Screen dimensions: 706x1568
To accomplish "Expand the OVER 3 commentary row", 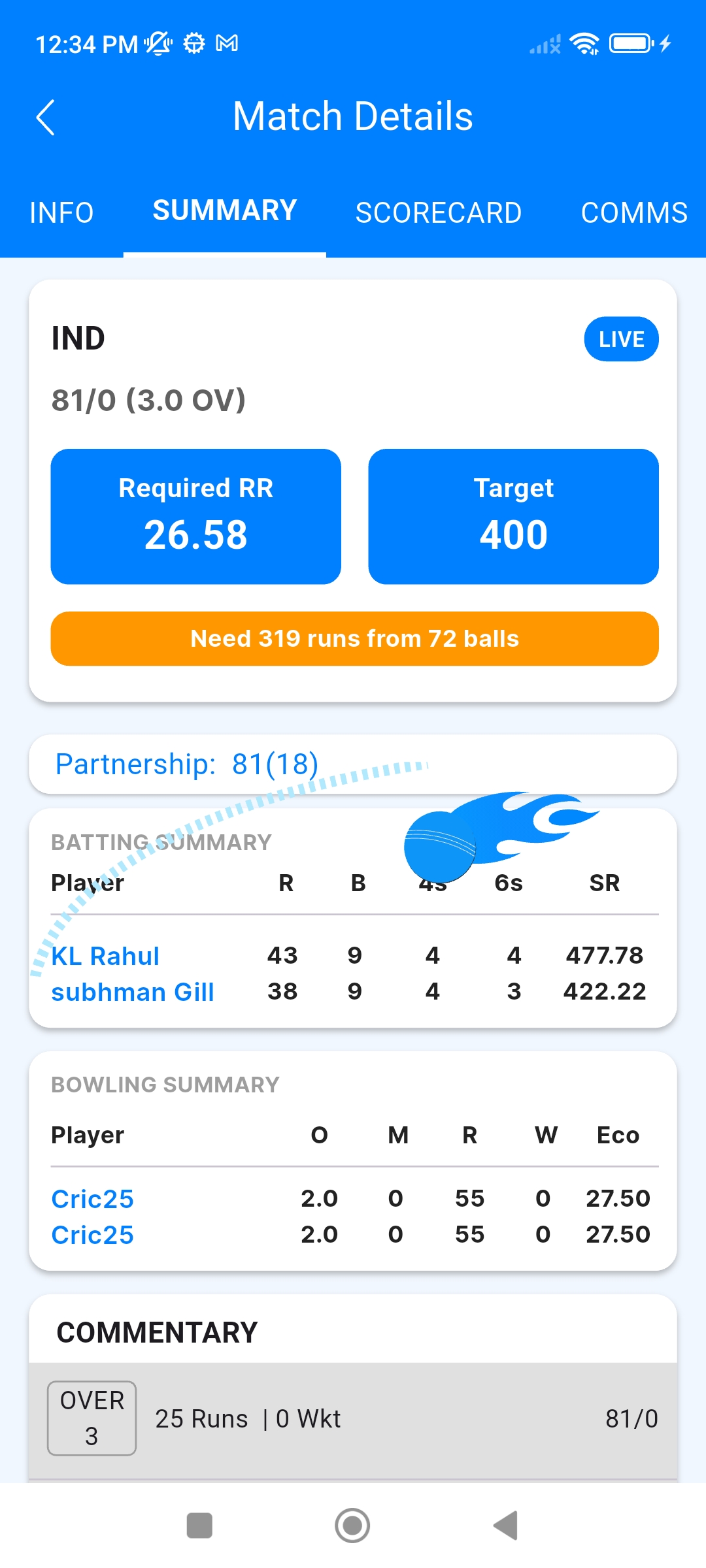I will point(353,1418).
